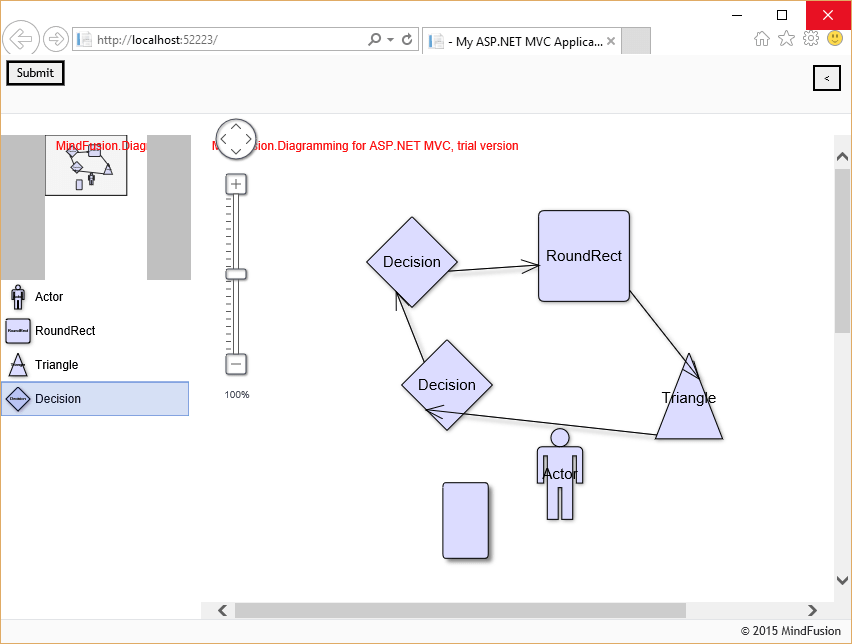Switch to the My ASP.NET MVC Application tab
The height and width of the screenshot is (644, 852).
click(x=520, y=41)
